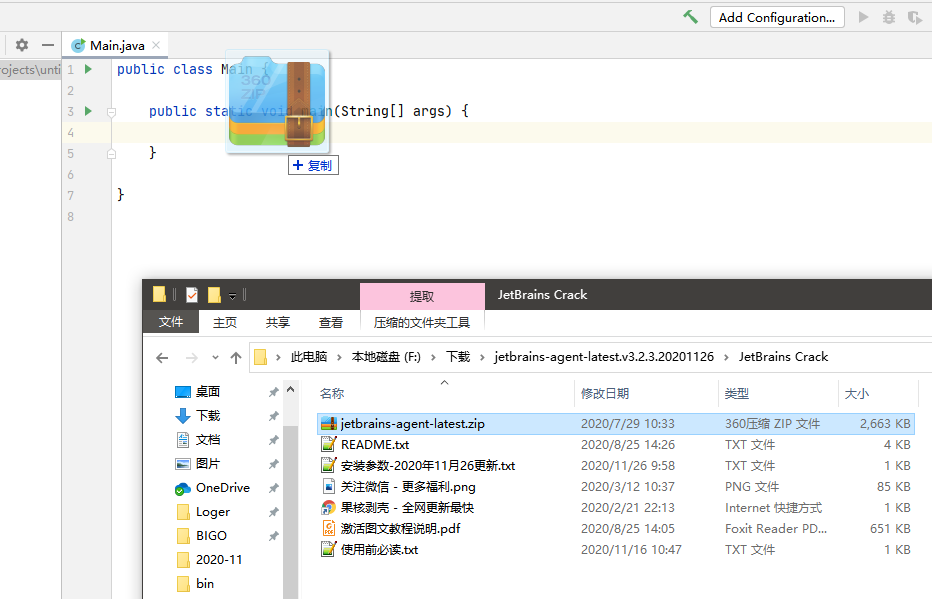The image size is (932, 599).
Task: Click jetbrains-agent-latest.v3.2.3.20201126 breadcrumb
Action: click(x=604, y=357)
